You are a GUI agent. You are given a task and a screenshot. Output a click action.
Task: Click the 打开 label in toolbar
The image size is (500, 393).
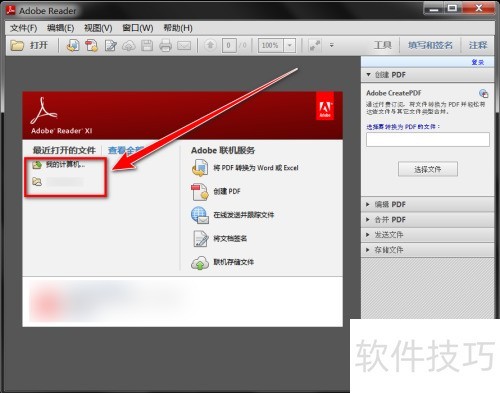[x=39, y=45]
